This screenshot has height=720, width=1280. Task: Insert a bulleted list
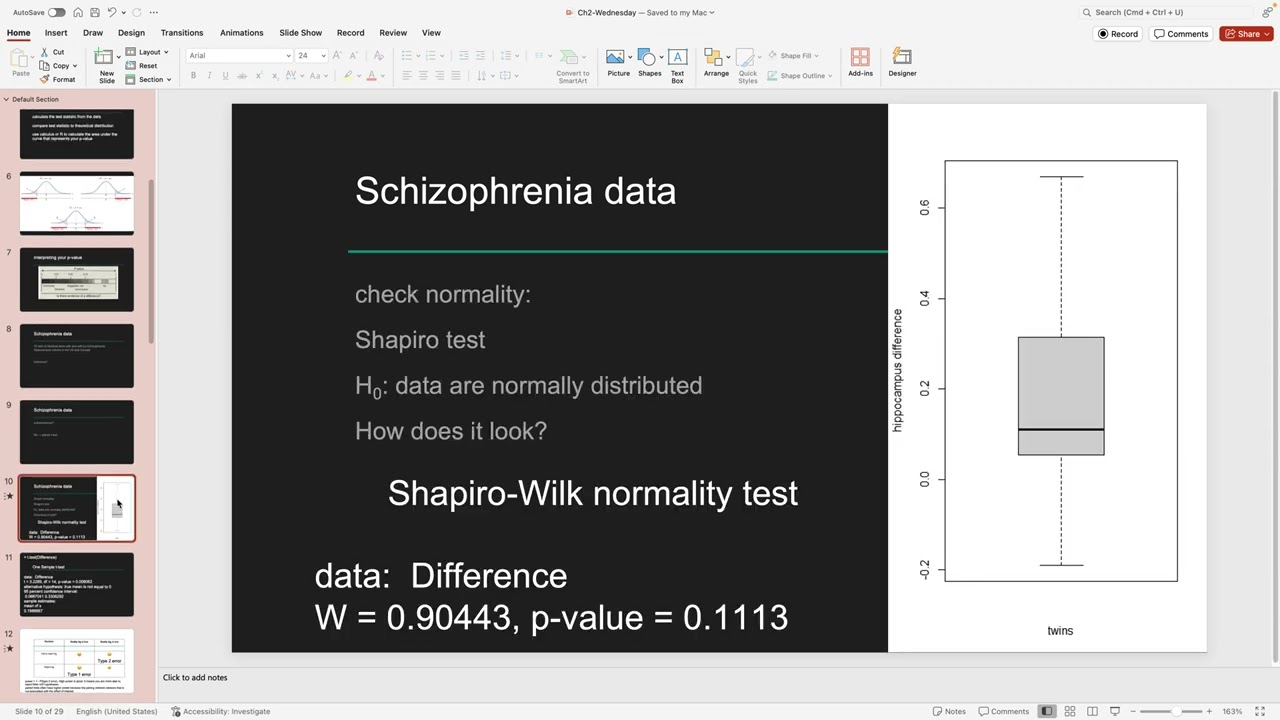[x=408, y=55]
